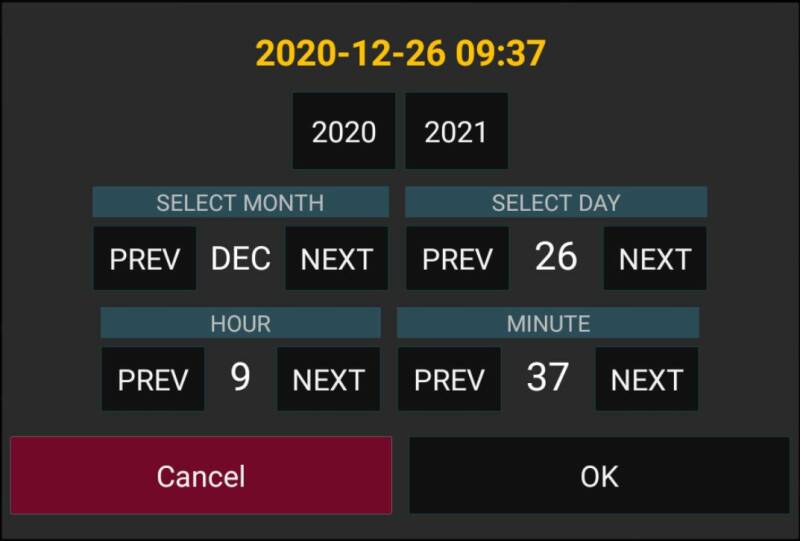The width and height of the screenshot is (800, 541).
Task: Click the MINUTE section header
Action: [548, 324]
